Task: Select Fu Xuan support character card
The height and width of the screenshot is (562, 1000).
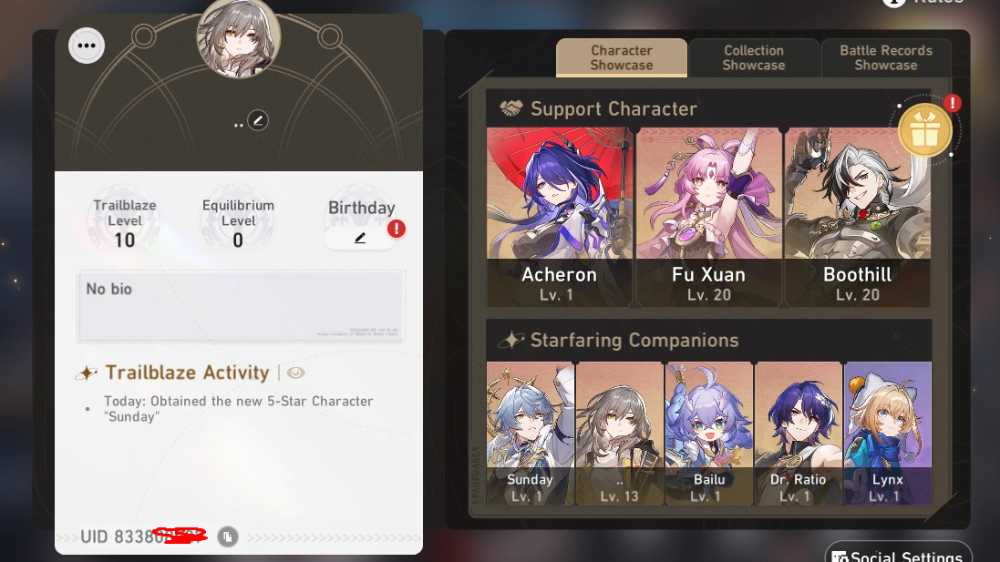Action: (x=709, y=217)
